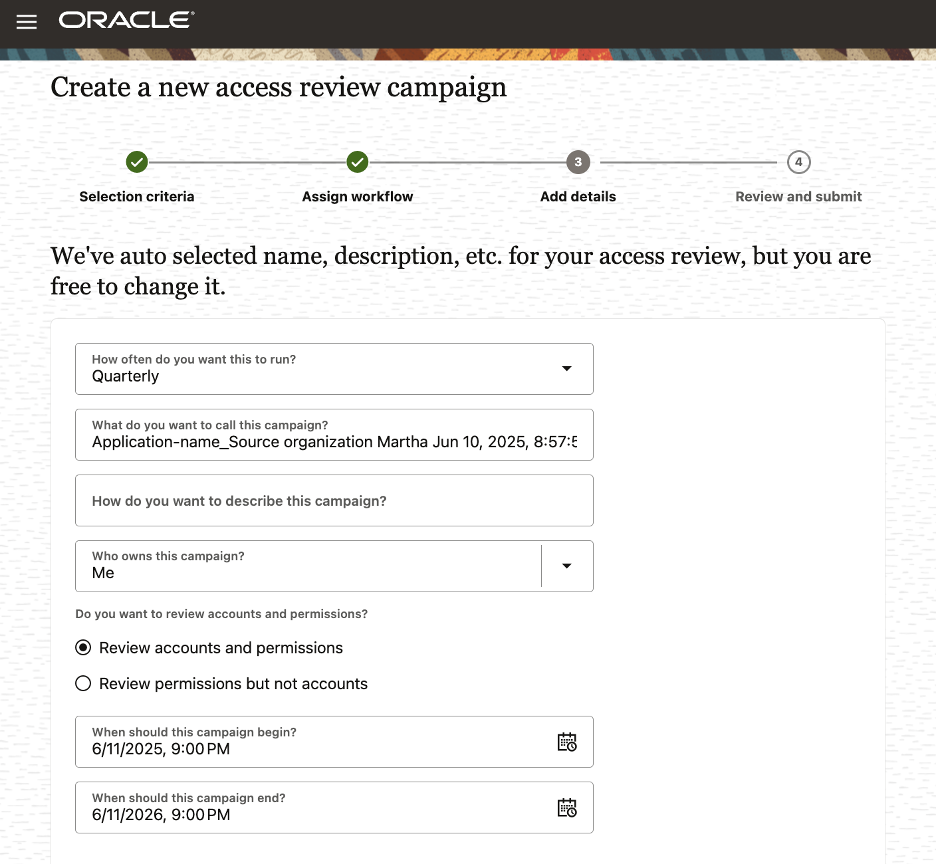The image size is (936, 864).
Task: Open the campaign frequency dropdown showing Quarterly
Action: [335, 369]
